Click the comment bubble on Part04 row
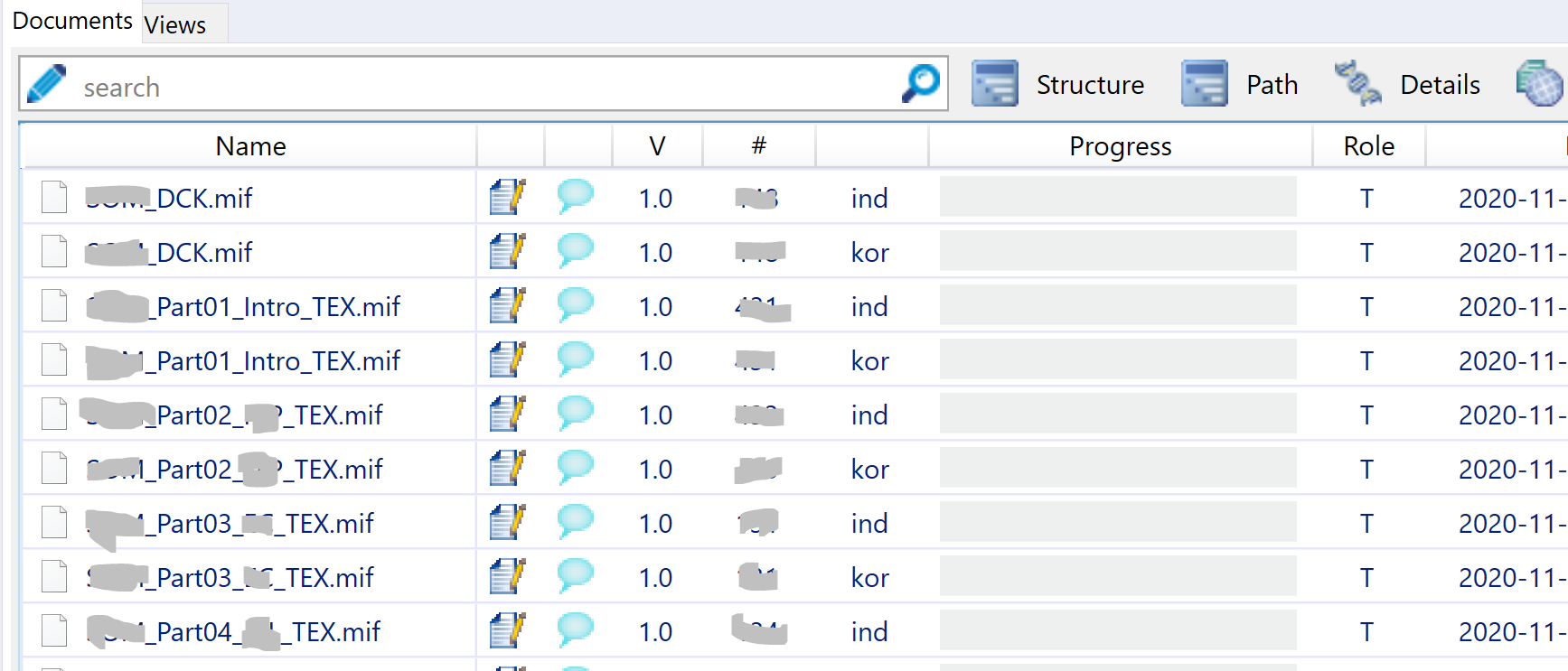Screen dimensions: 1568x671 pos(575,631)
